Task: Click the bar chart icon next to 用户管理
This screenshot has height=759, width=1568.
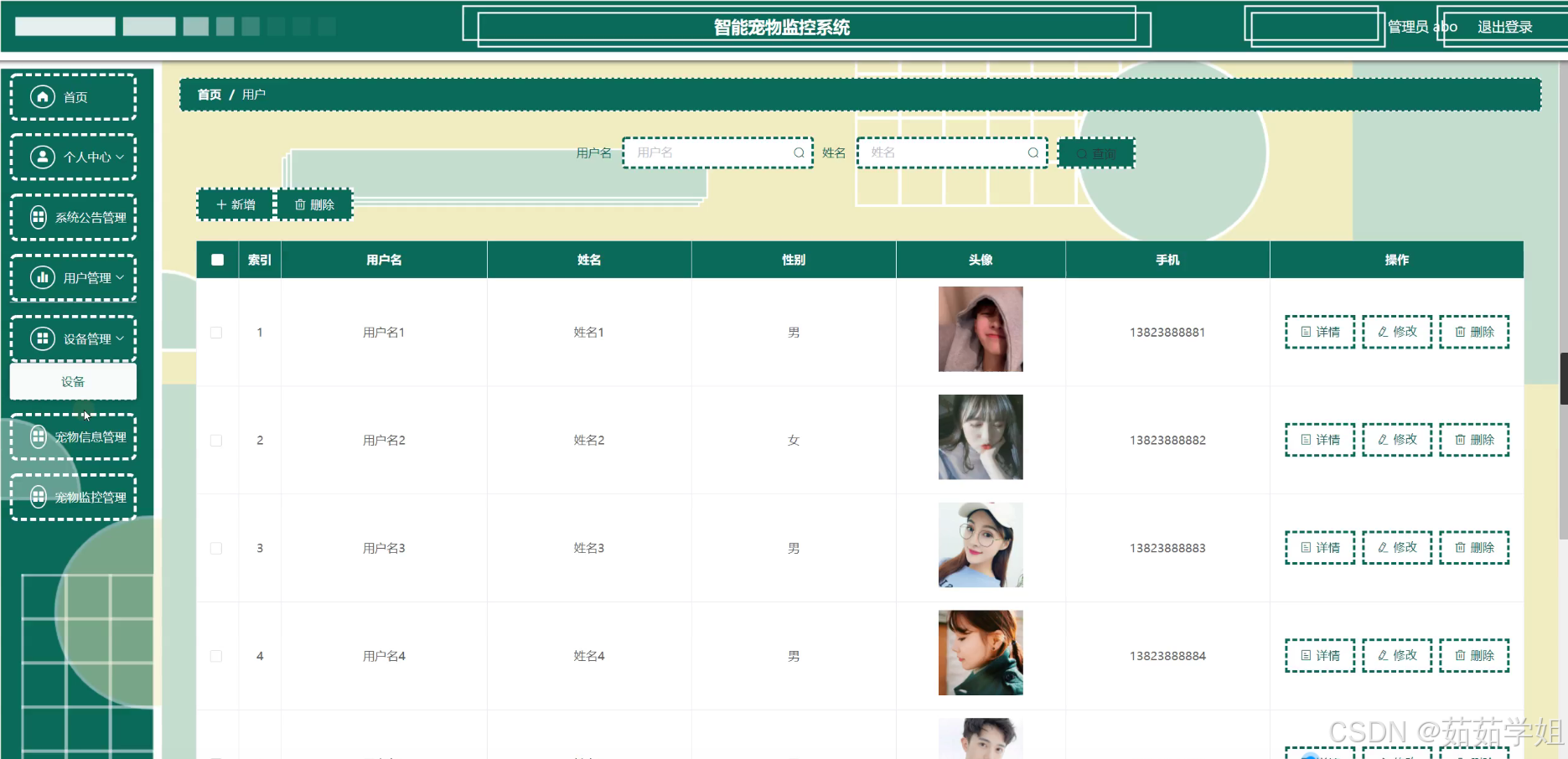Action: tap(43, 277)
